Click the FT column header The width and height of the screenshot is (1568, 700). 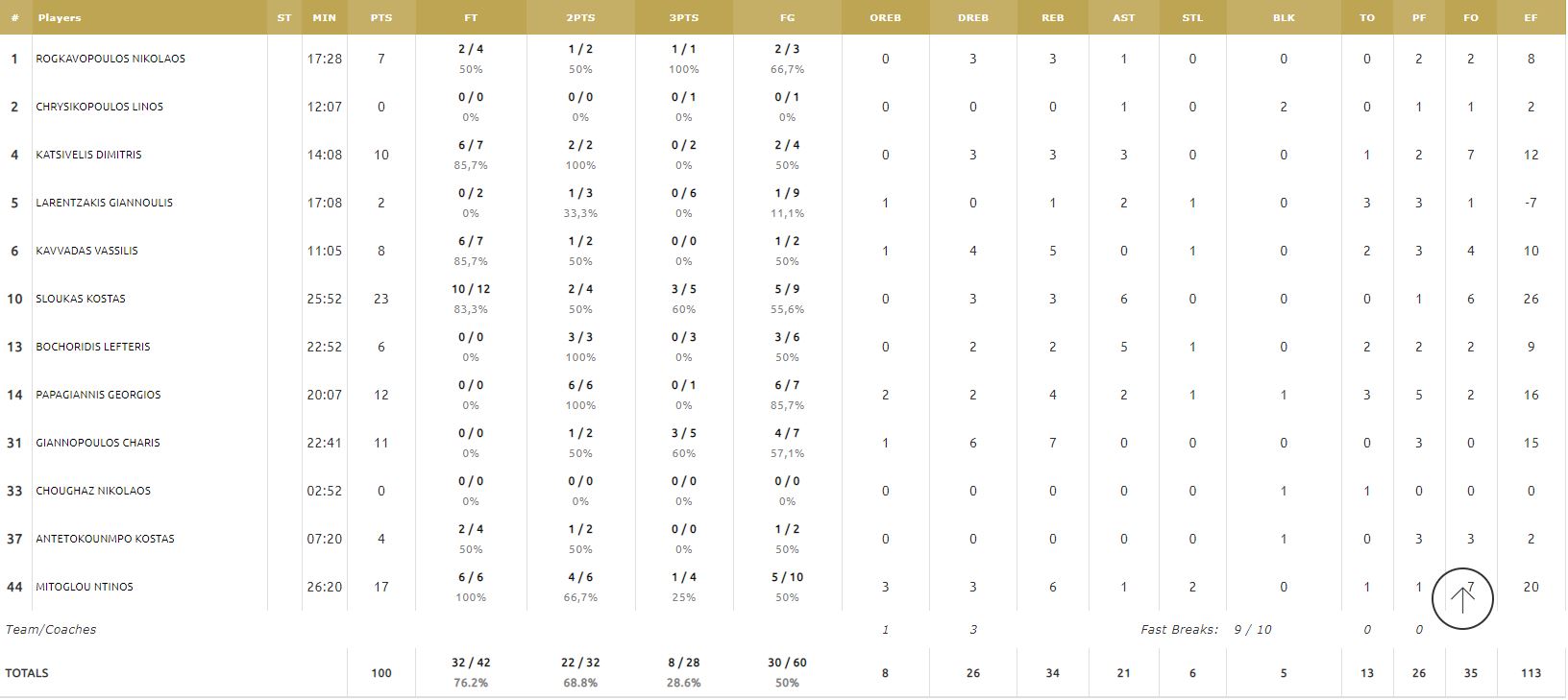click(471, 17)
